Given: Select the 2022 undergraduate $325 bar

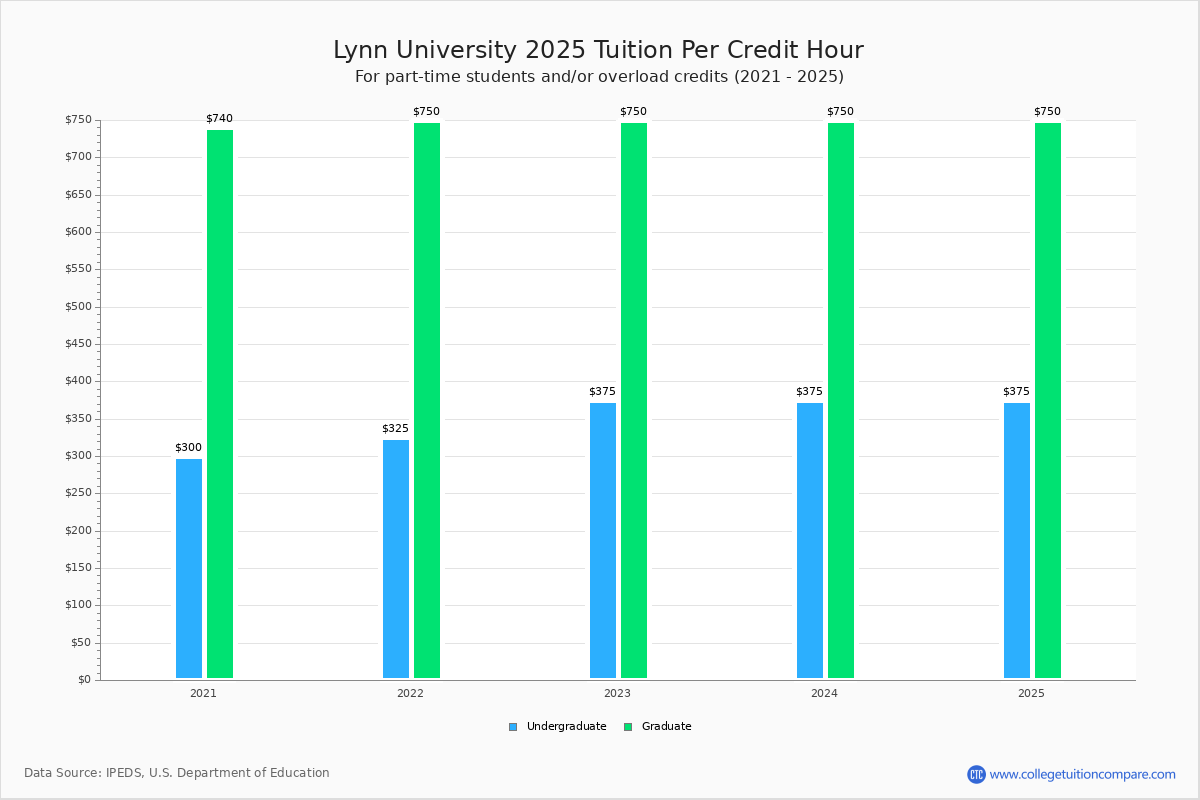Looking at the screenshot, I should coord(396,559).
